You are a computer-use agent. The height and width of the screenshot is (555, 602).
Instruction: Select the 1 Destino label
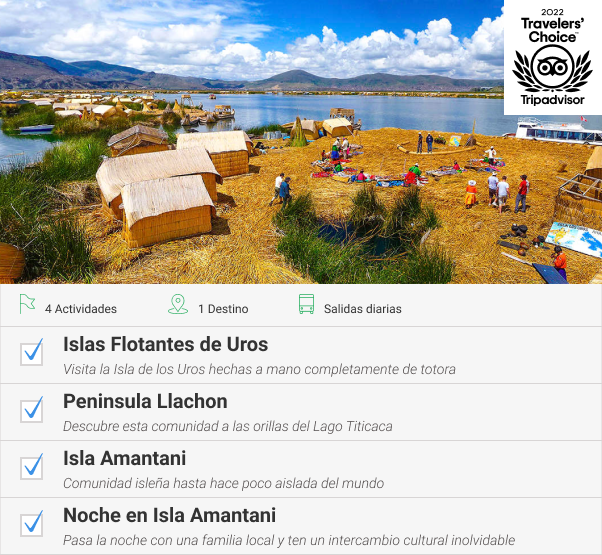(x=223, y=309)
